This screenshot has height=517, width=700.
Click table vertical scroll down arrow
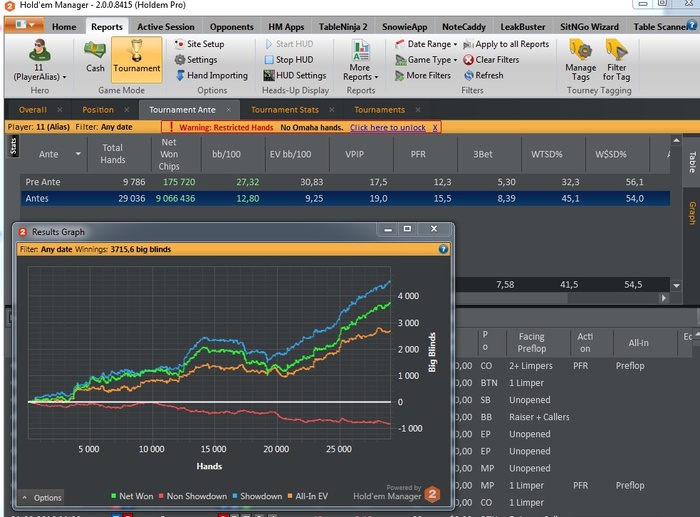676,285
